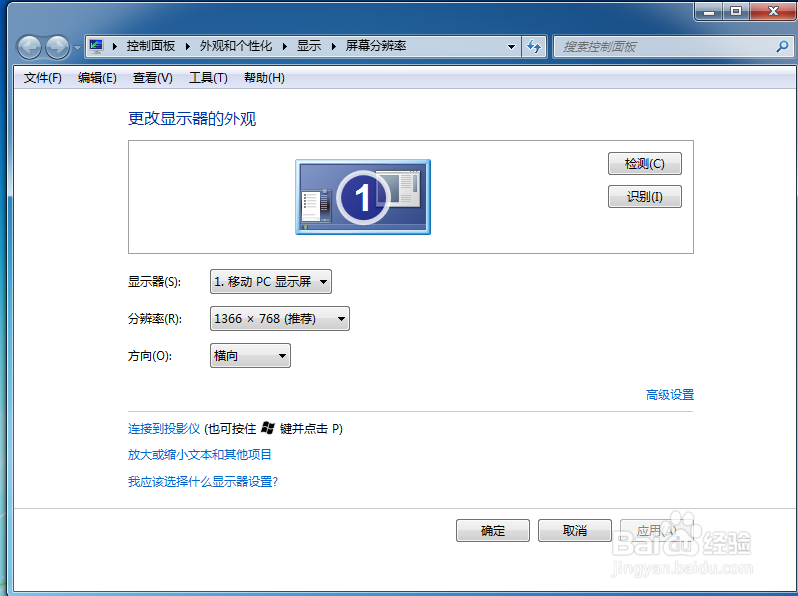Open recent pages arrow beside navigation buttons
798x596 pixels.
77,48
